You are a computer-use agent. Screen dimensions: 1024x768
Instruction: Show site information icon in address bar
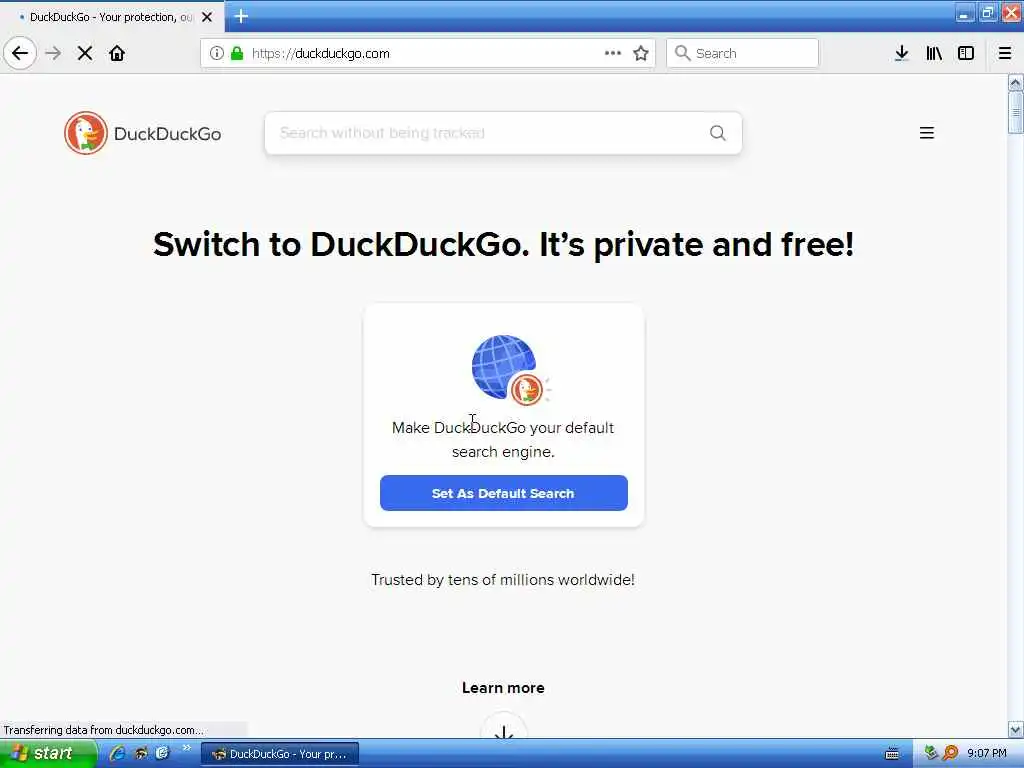coord(216,53)
